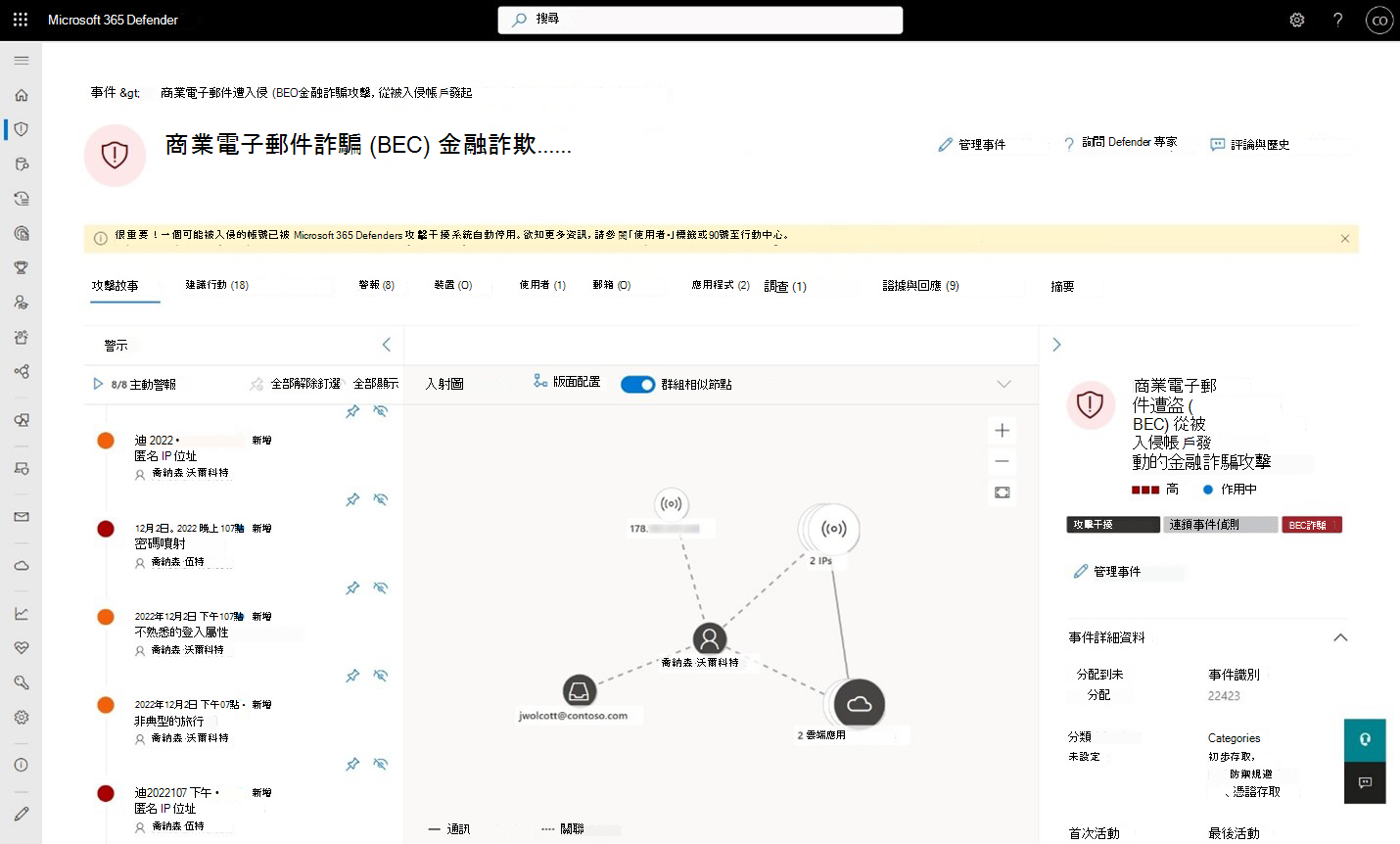Select the jwolcott@contoso.com mailbox node

coord(580,691)
